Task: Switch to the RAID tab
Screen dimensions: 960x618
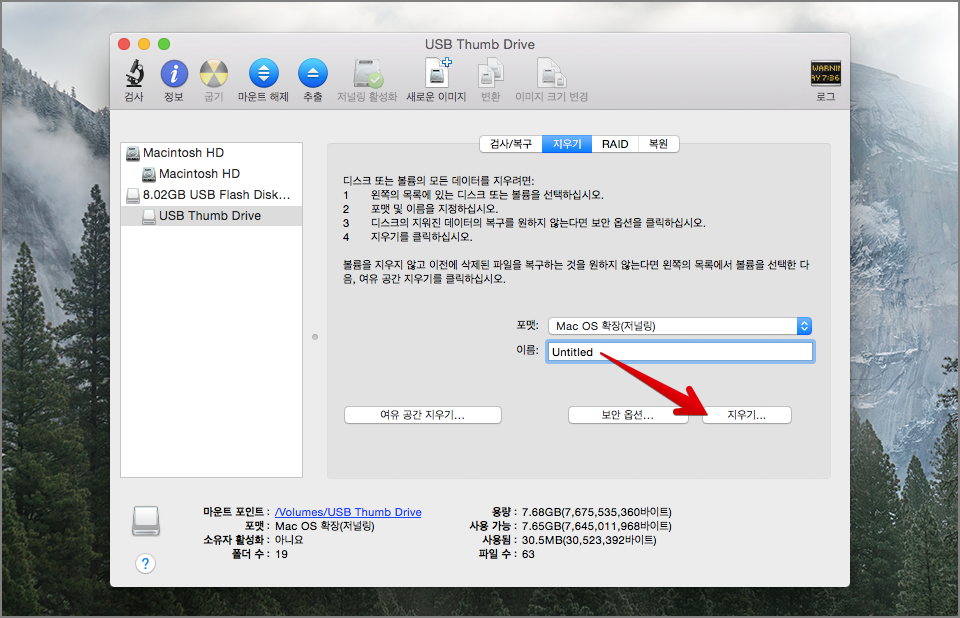Action: coord(615,144)
